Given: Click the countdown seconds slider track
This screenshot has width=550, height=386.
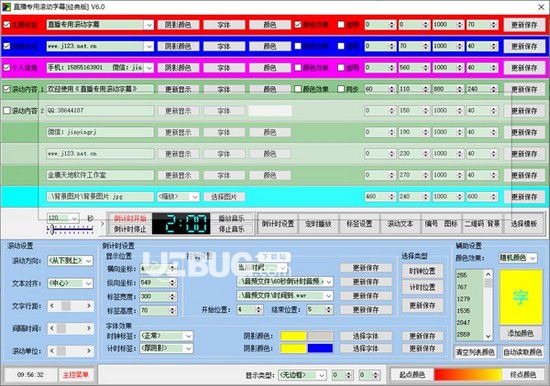Looking at the screenshot, I should point(70,229).
